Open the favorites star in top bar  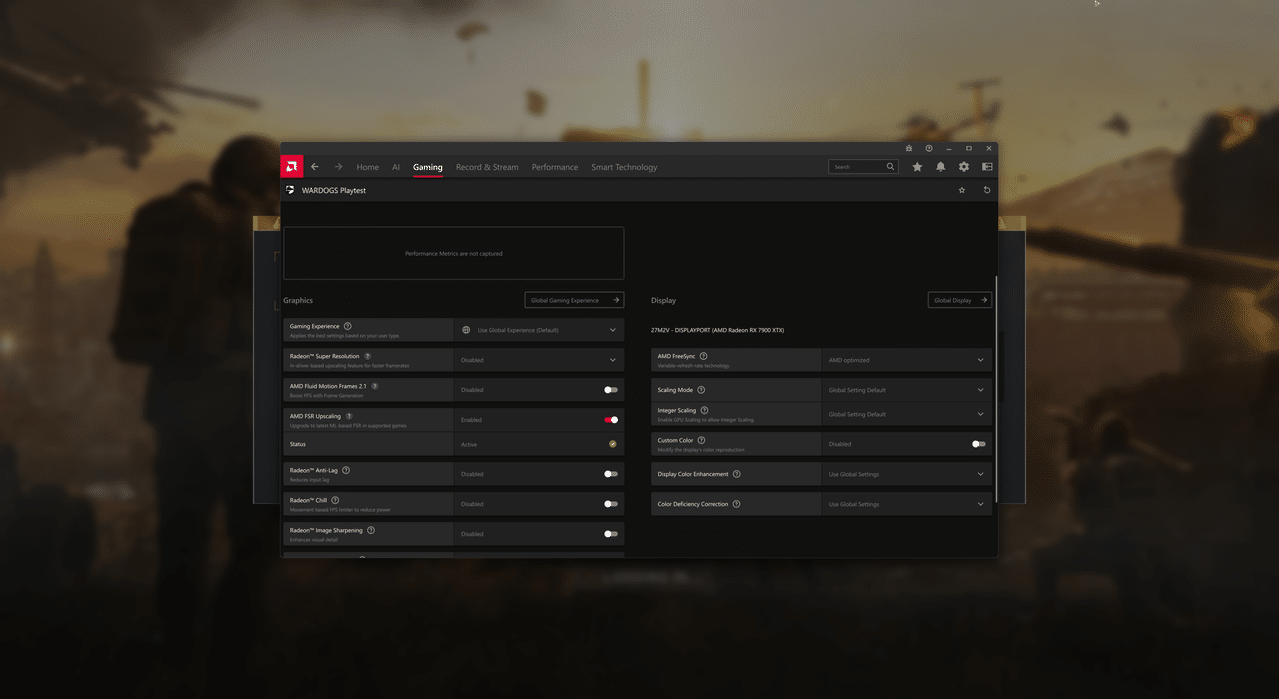pyautogui.click(x=917, y=167)
